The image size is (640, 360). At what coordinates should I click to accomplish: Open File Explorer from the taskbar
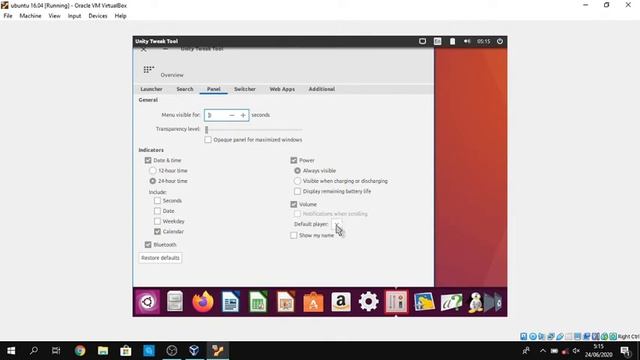(103, 351)
